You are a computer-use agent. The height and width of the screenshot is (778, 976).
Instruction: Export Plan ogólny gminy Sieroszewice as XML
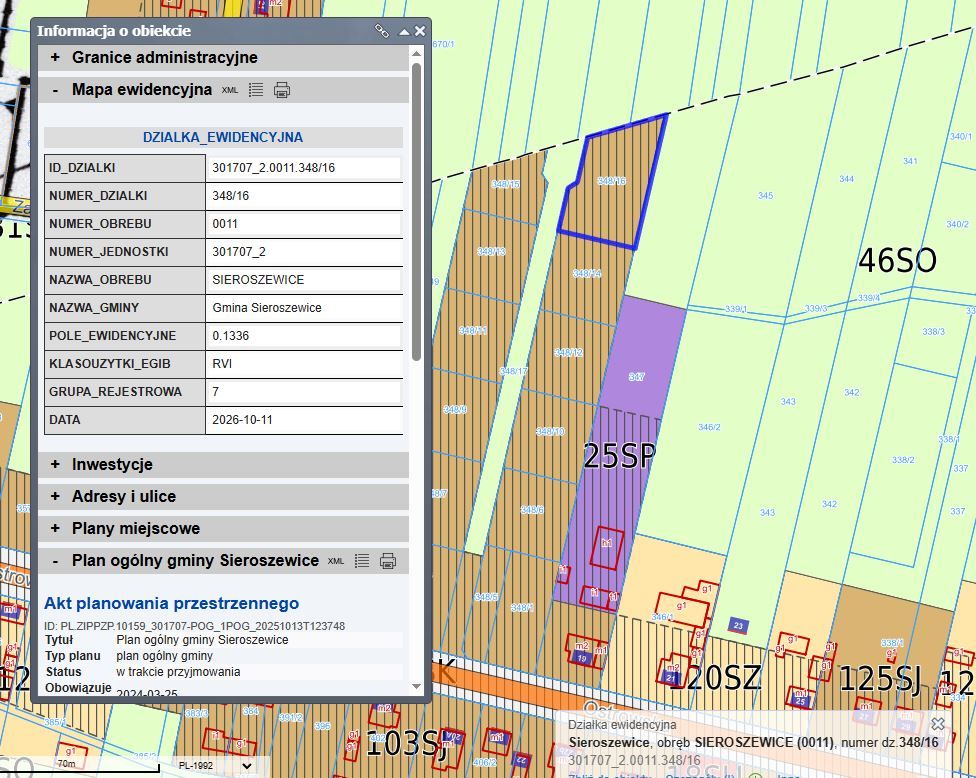(336, 561)
